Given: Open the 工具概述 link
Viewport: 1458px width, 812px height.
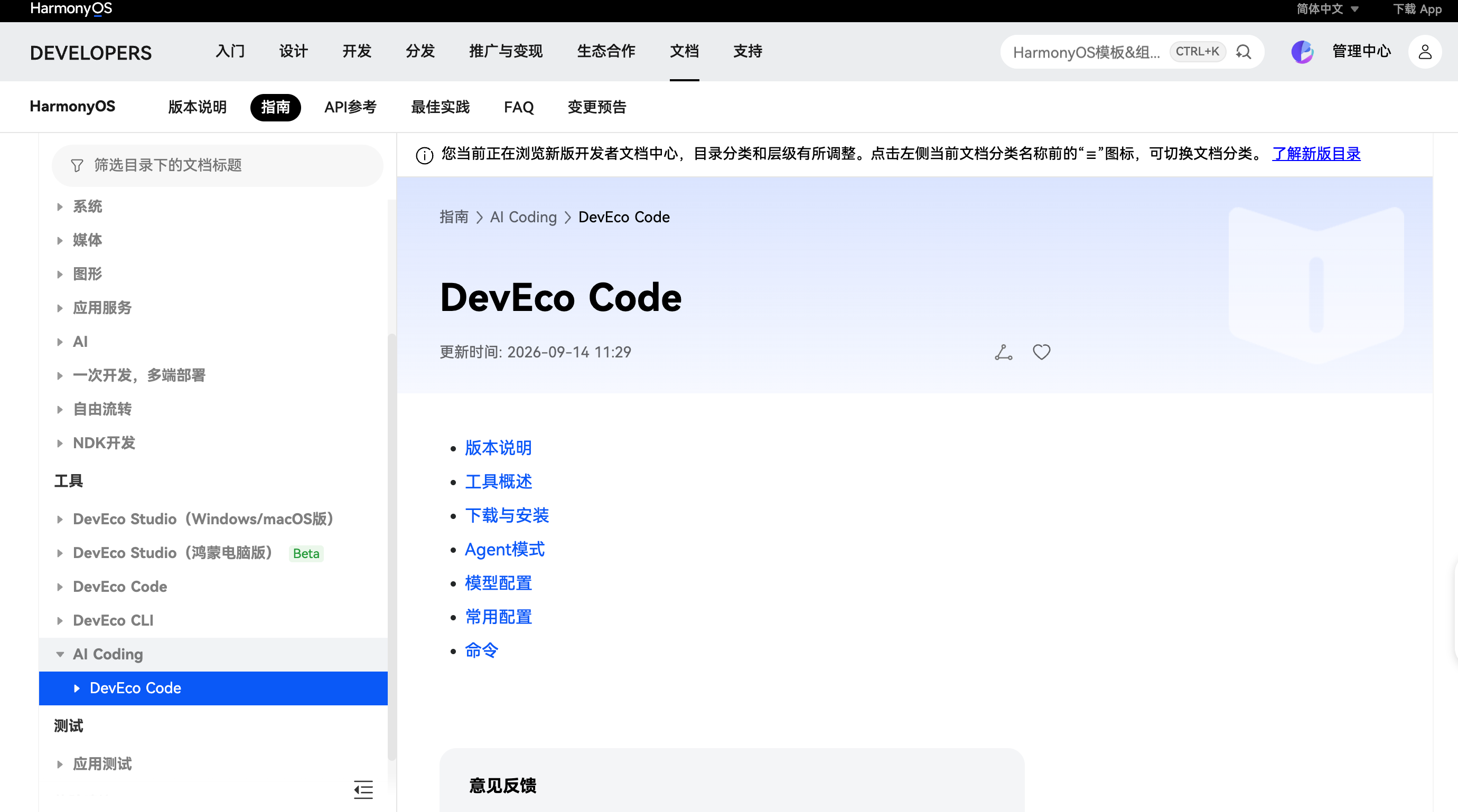Looking at the screenshot, I should point(498,481).
